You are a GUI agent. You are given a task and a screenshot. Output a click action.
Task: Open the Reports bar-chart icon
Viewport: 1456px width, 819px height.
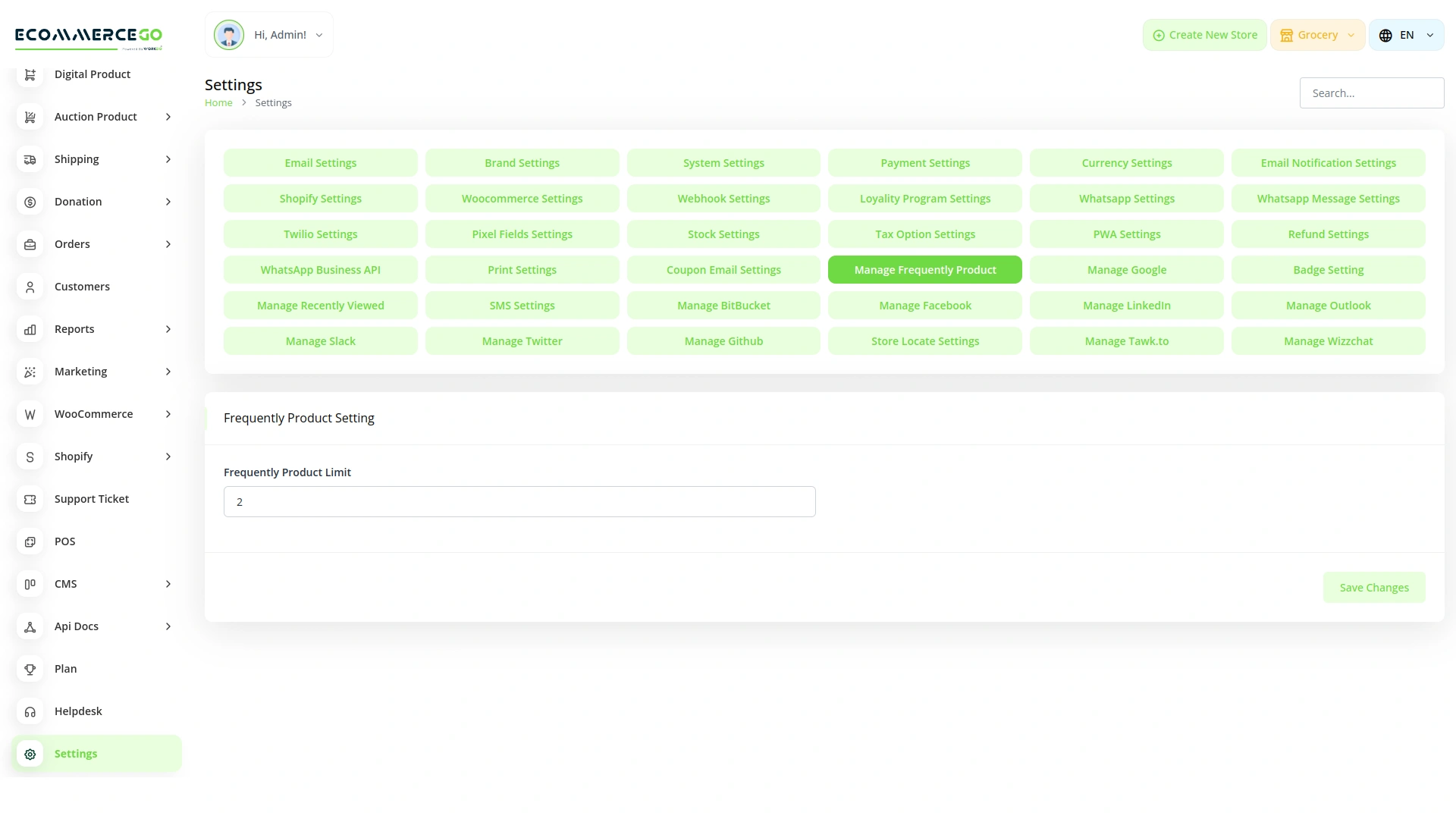tap(30, 329)
